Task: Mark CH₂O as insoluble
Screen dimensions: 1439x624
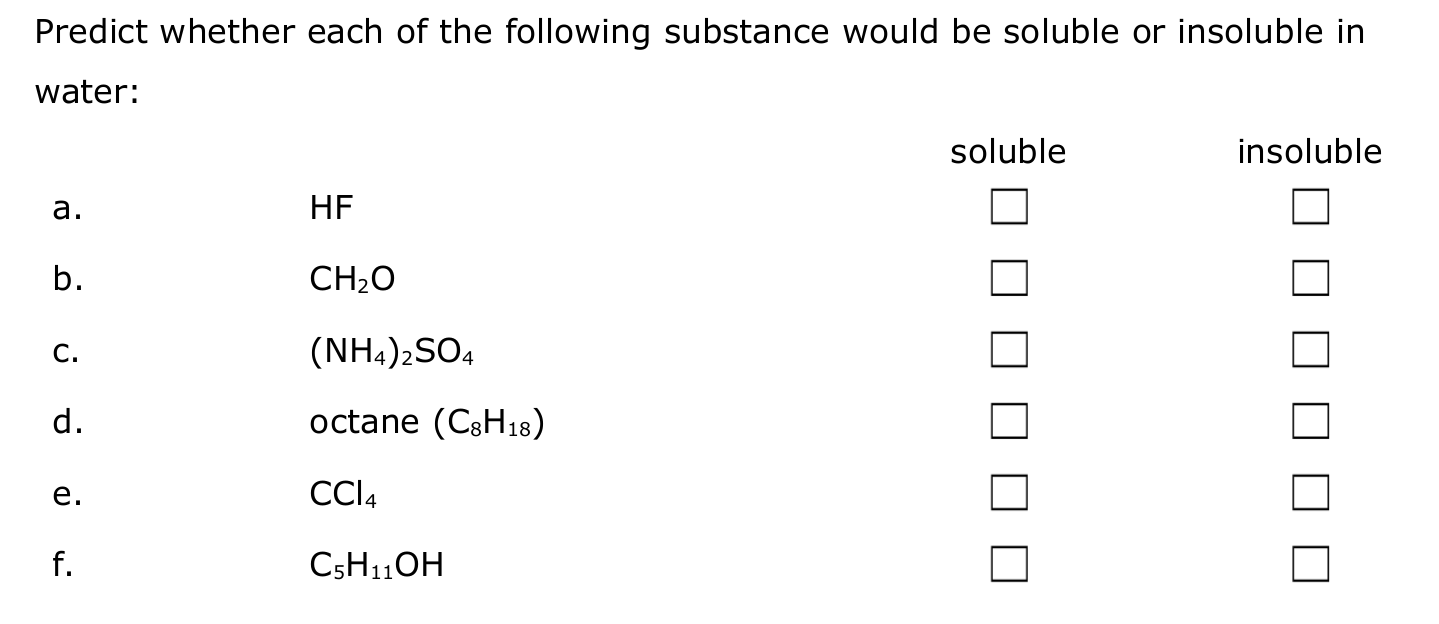Action: [1310, 279]
